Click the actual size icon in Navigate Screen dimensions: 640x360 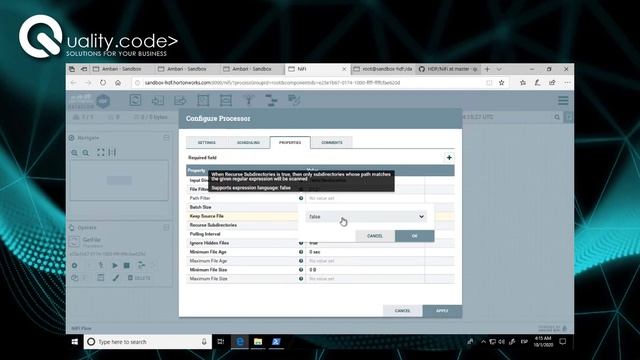(x=112, y=152)
